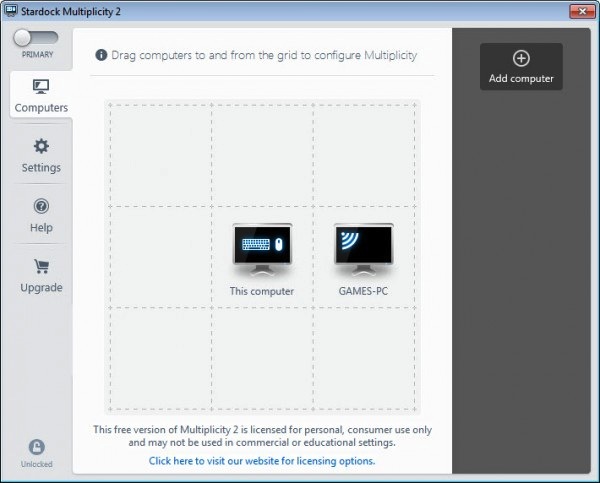This screenshot has width=600, height=483.
Task: Open the Settings tab
Action: tap(41, 155)
